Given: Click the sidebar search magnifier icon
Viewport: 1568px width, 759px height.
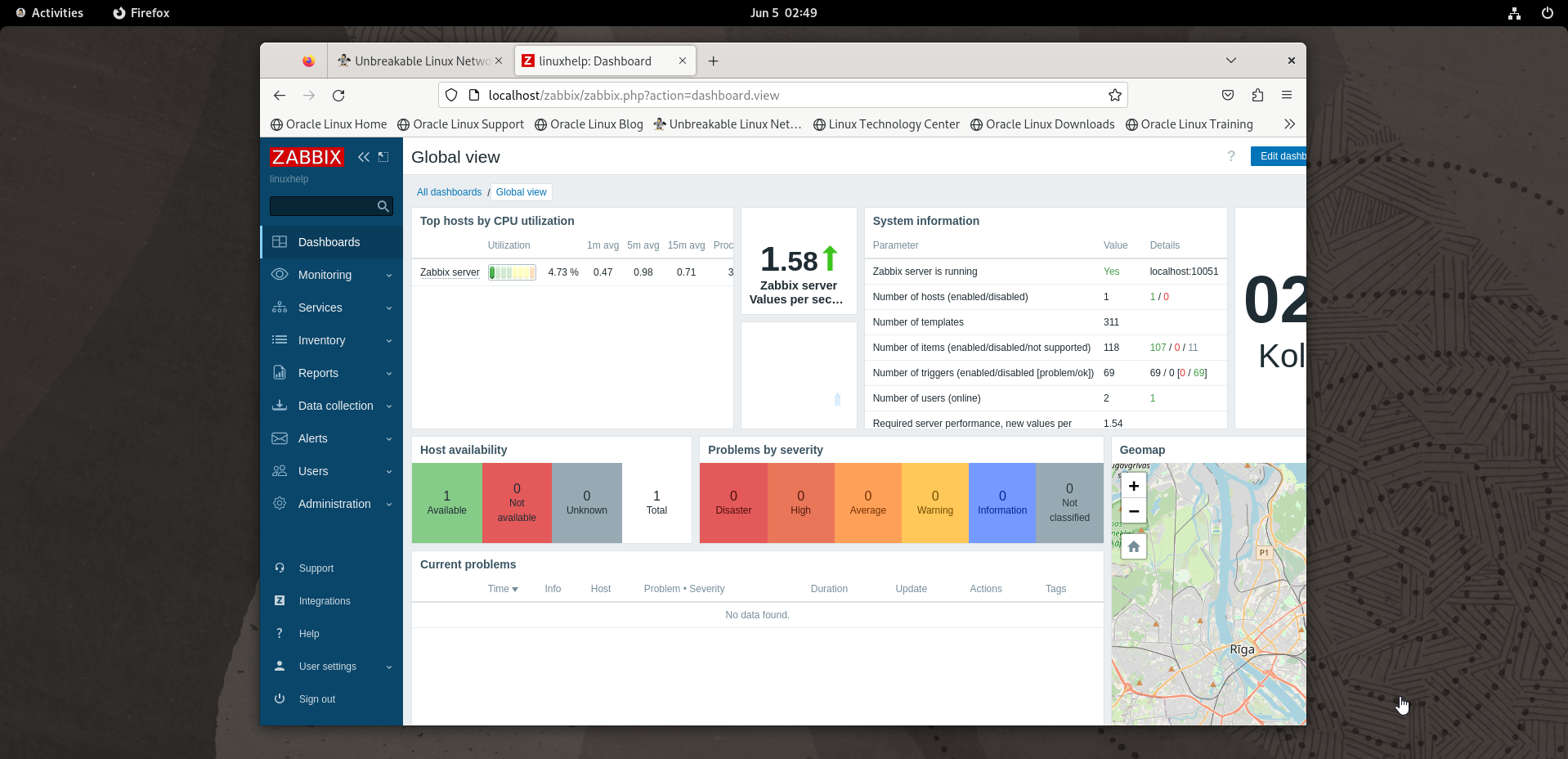Looking at the screenshot, I should [x=383, y=206].
